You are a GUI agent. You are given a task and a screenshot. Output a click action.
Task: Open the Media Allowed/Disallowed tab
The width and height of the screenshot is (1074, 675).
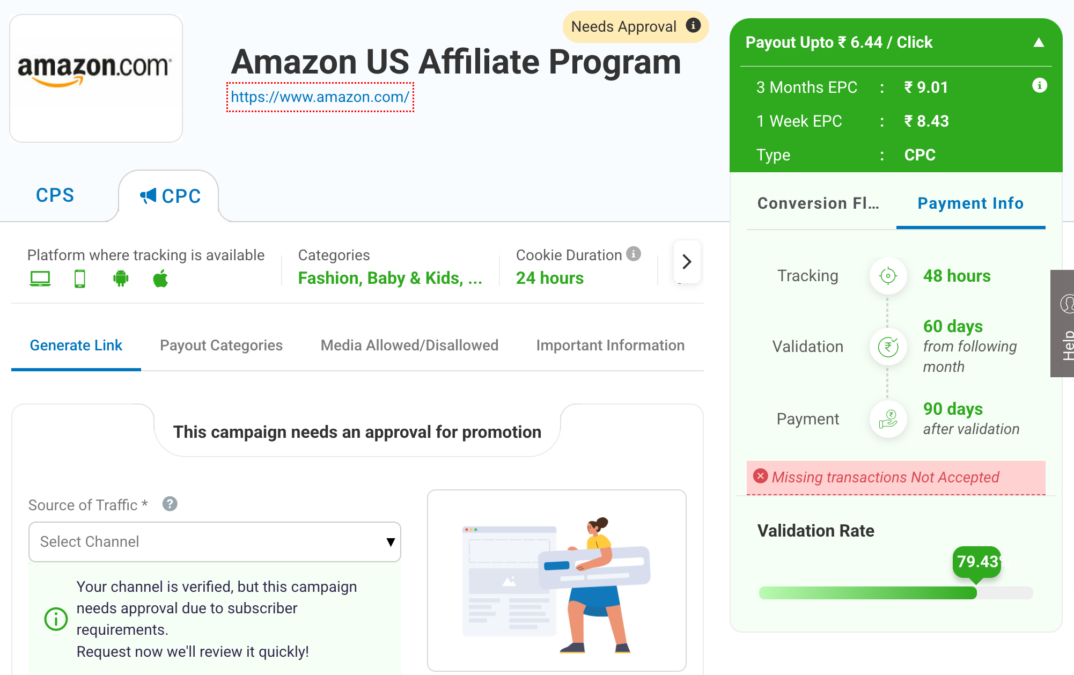tap(410, 345)
